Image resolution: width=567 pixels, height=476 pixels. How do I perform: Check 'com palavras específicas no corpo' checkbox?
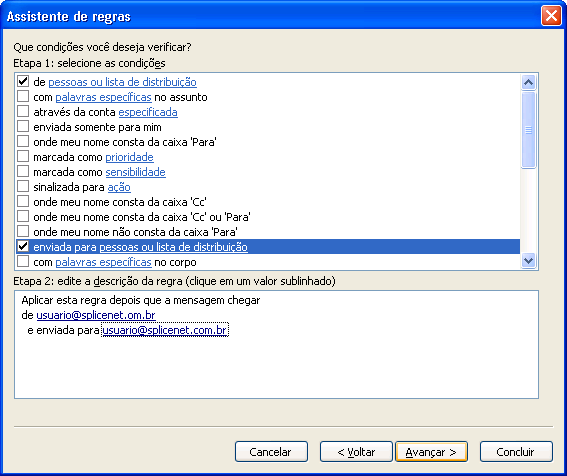pyautogui.click(x=23, y=262)
